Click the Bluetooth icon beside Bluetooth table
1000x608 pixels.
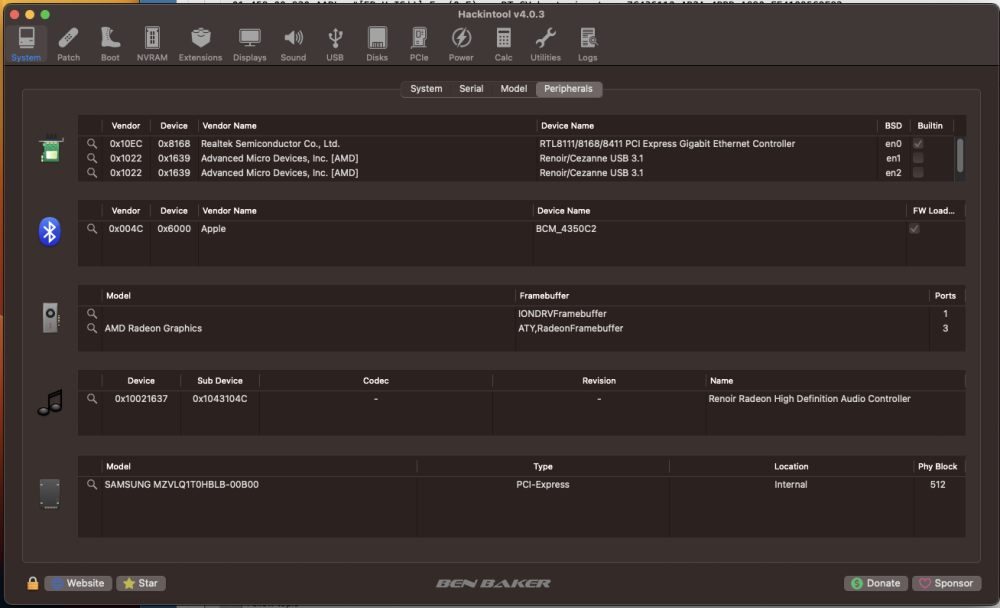pyautogui.click(x=50, y=232)
